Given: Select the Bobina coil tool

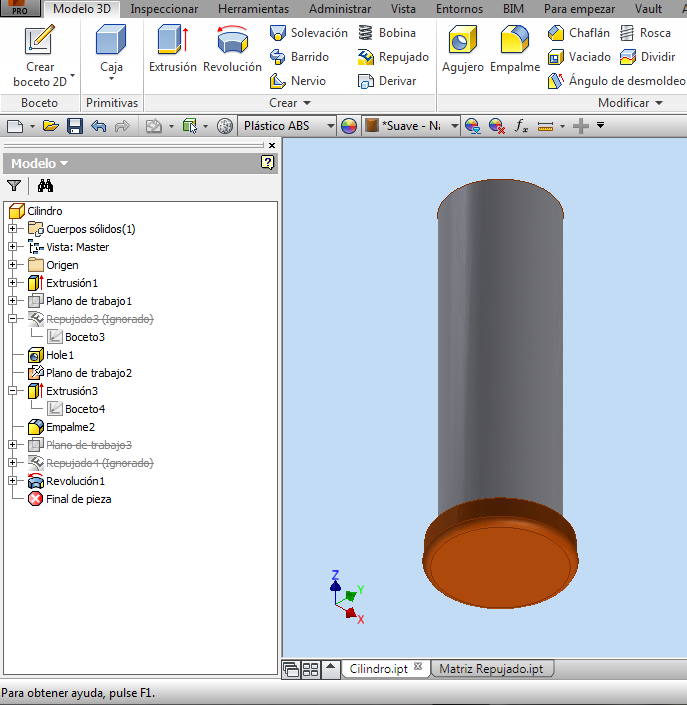Looking at the screenshot, I should click(x=387, y=33).
